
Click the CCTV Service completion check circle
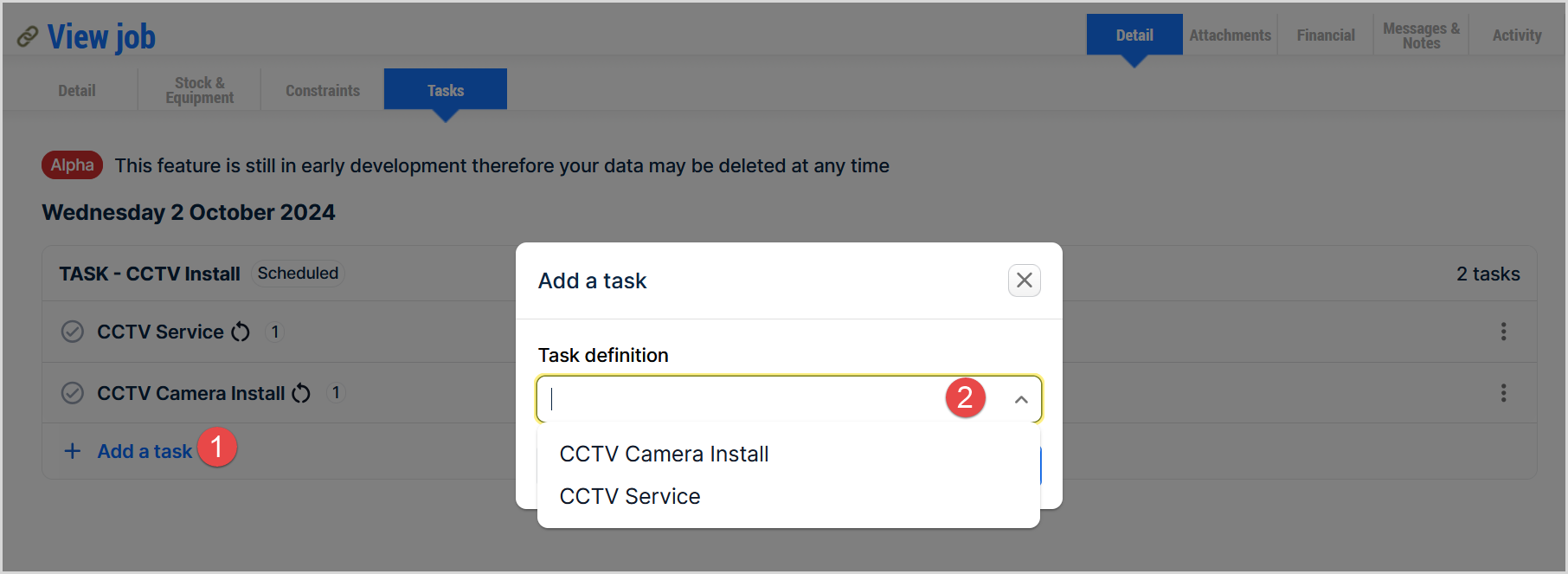tap(73, 332)
